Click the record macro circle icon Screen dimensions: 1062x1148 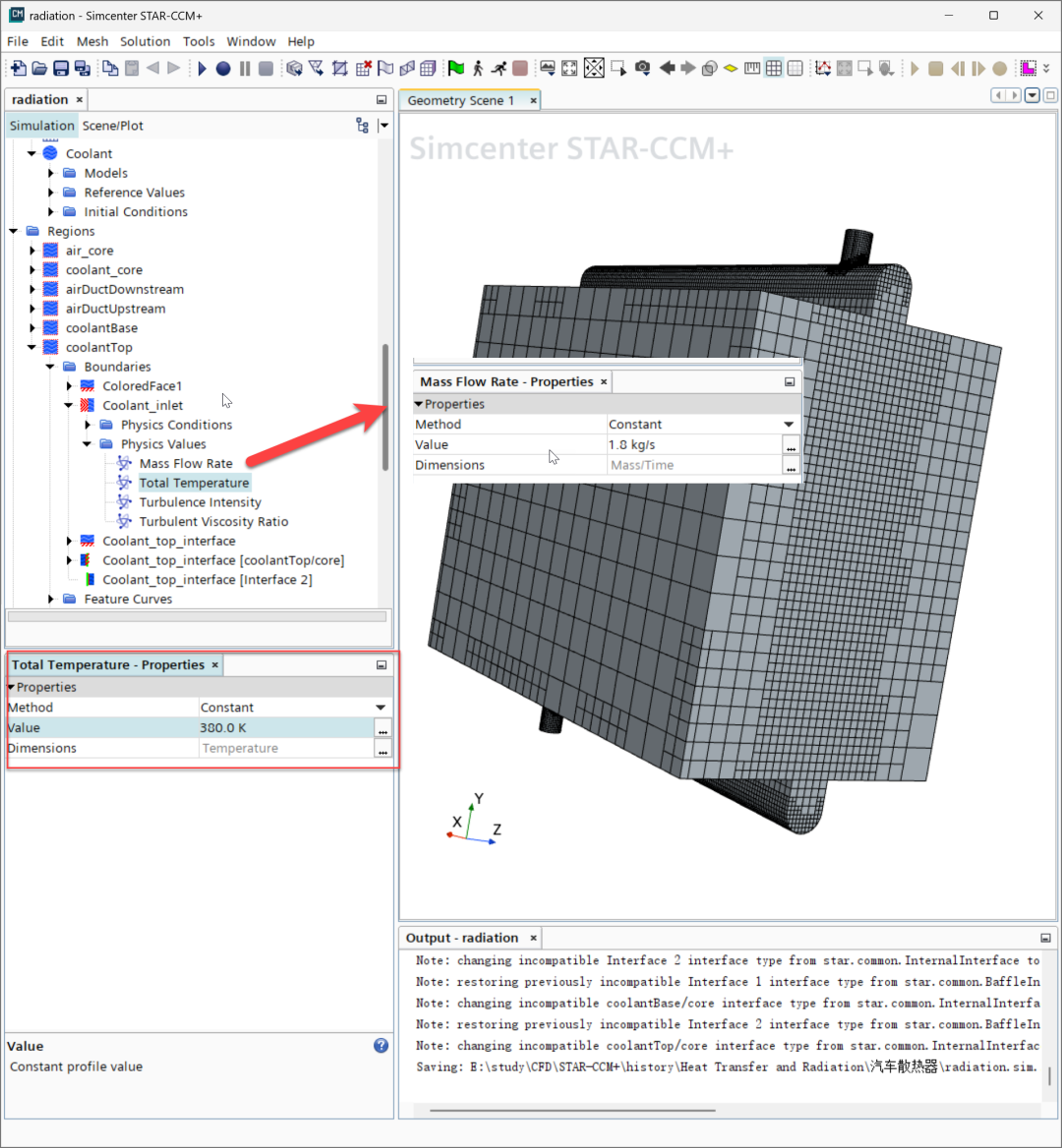tap(223, 68)
